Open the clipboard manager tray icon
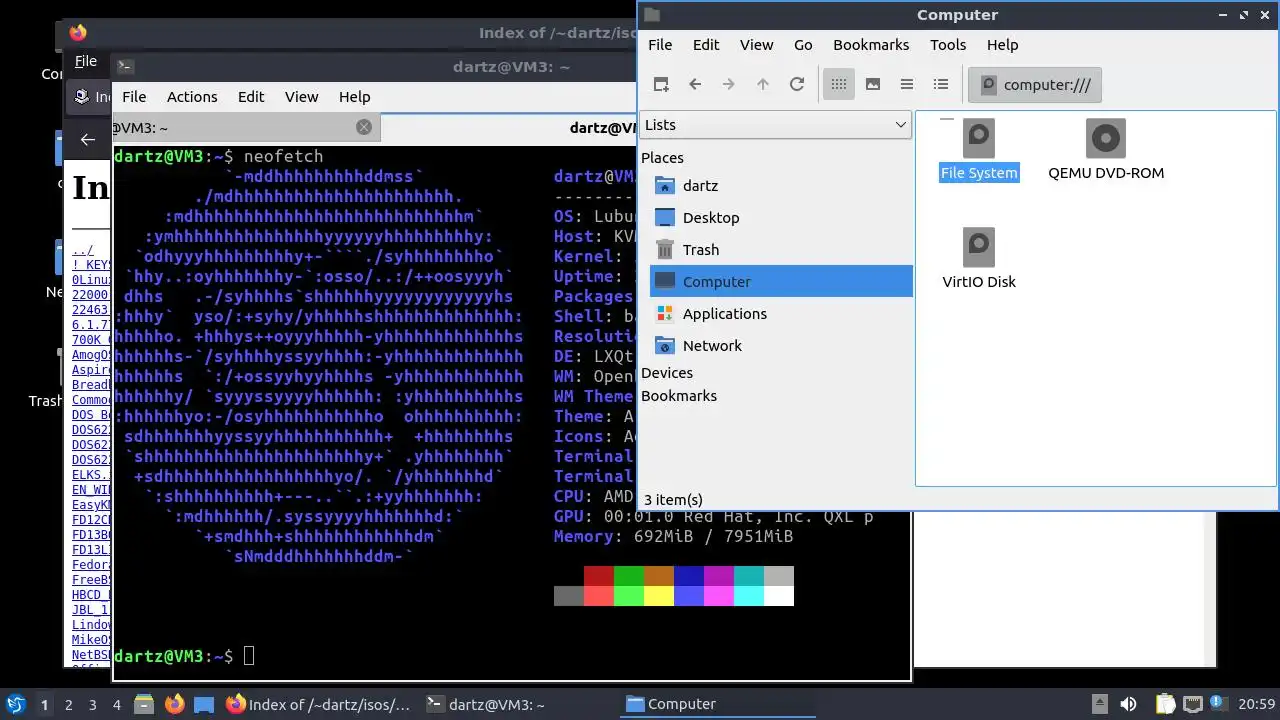Image resolution: width=1280 pixels, height=720 pixels. [x=1165, y=704]
